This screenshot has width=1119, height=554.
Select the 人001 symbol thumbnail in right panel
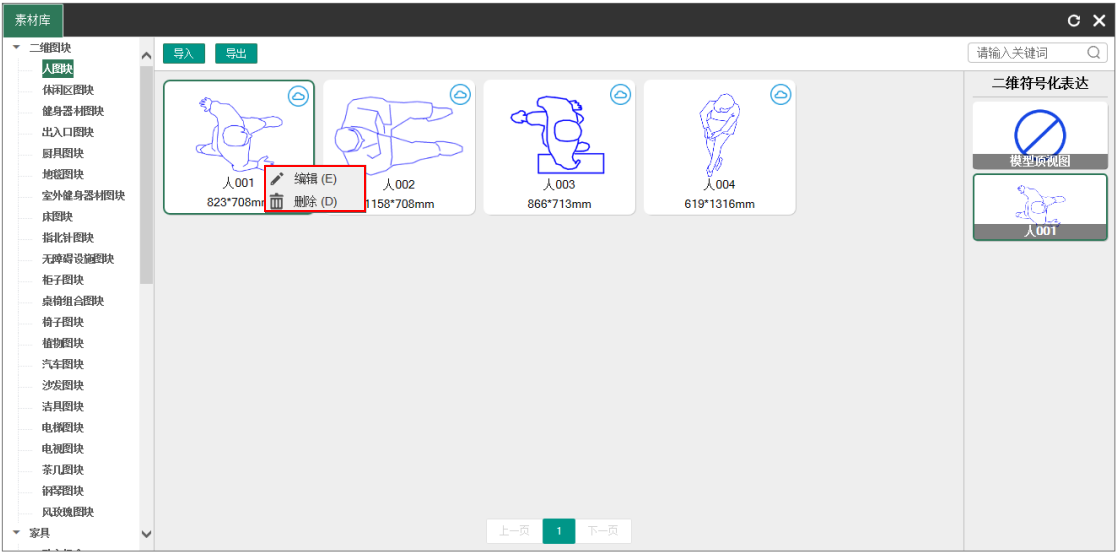click(x=1040, y=207)
